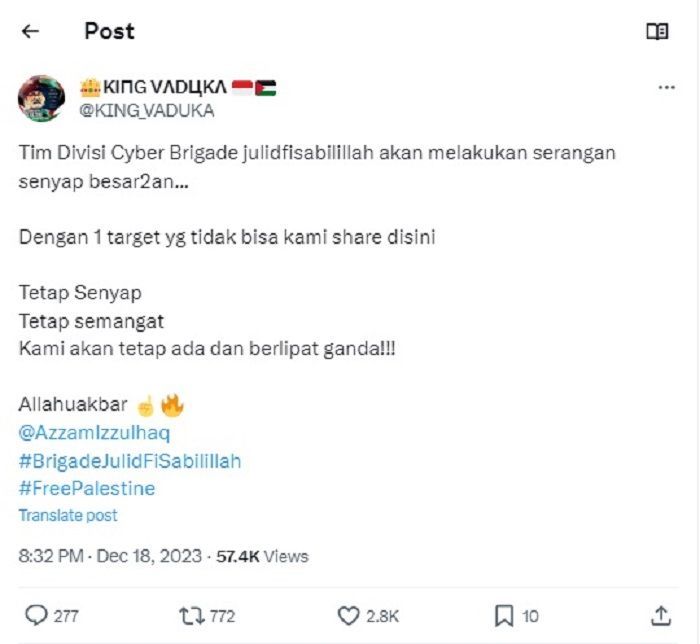
Task: Click the reply speech bubble icon
Action: pos(36,615)
